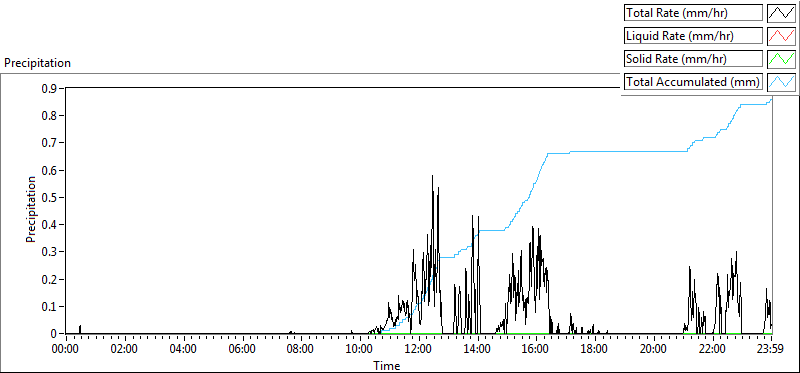Click the Time axis label
Screen dimensions: 800x373
click(387, 365)
